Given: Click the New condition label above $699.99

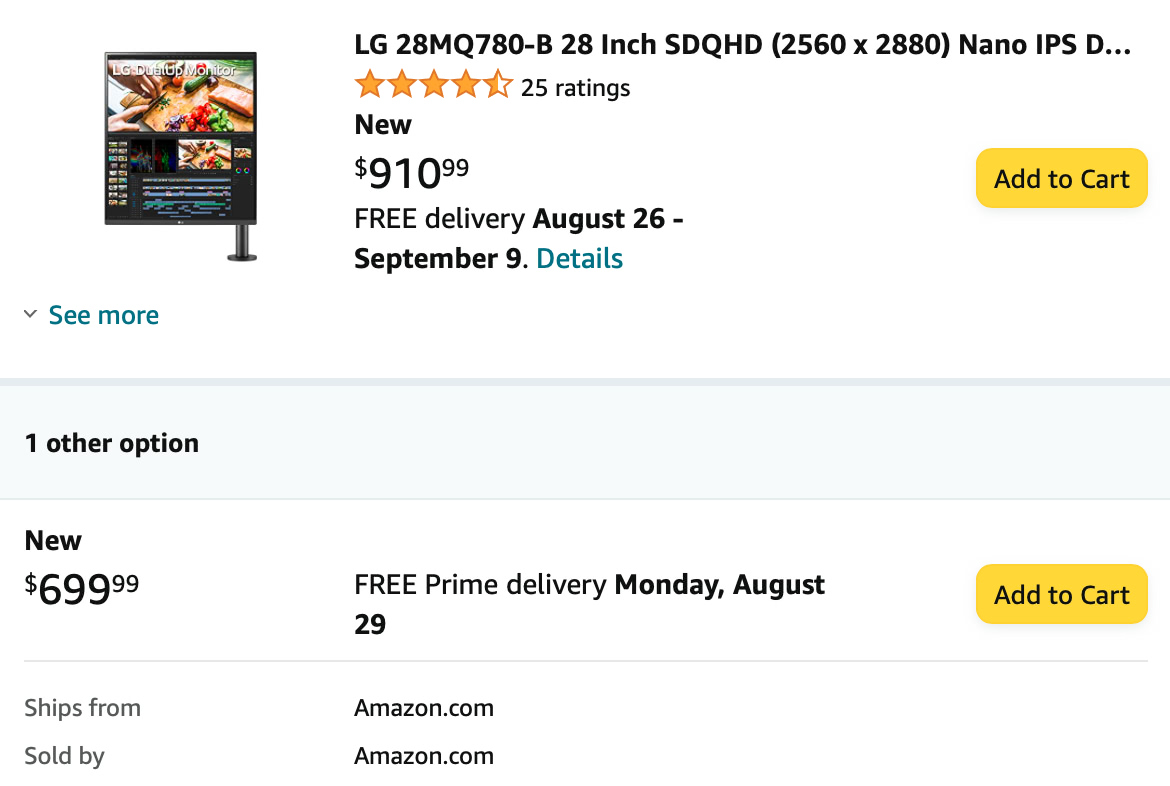Looking at the screenshot, I should pos(53,540).
